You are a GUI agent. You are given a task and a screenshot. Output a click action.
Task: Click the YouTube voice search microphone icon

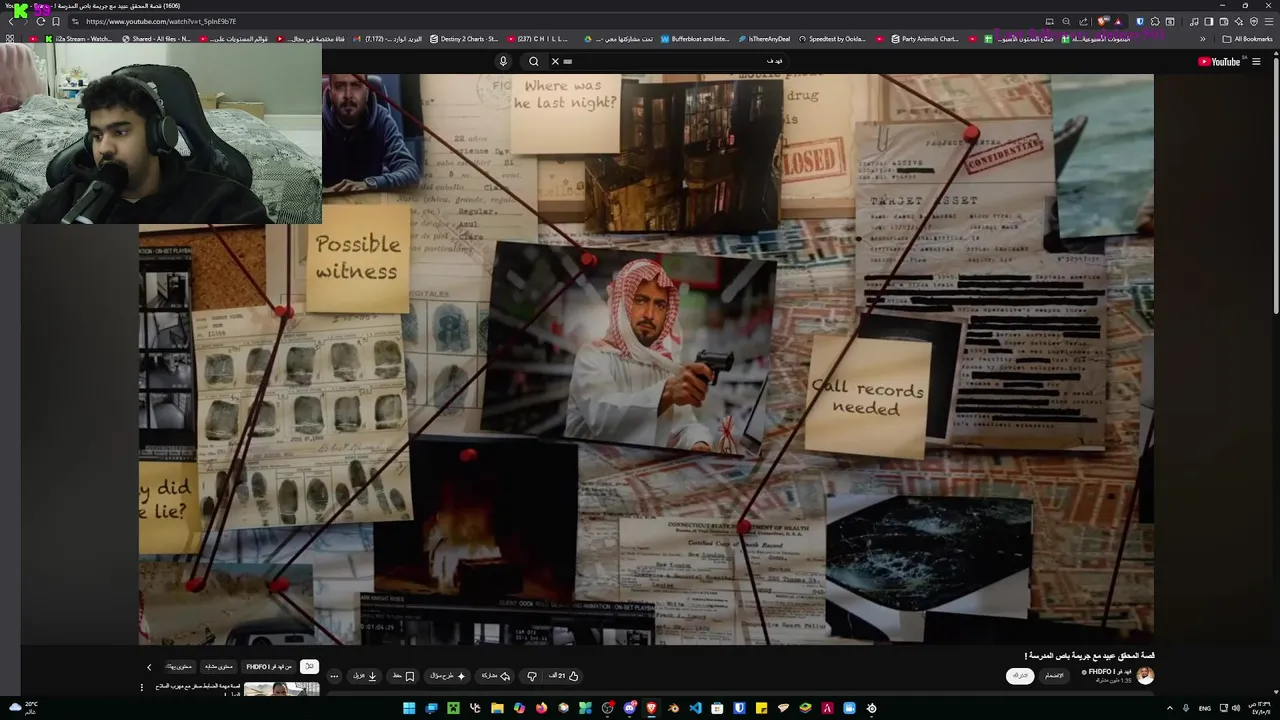[503, 61]
